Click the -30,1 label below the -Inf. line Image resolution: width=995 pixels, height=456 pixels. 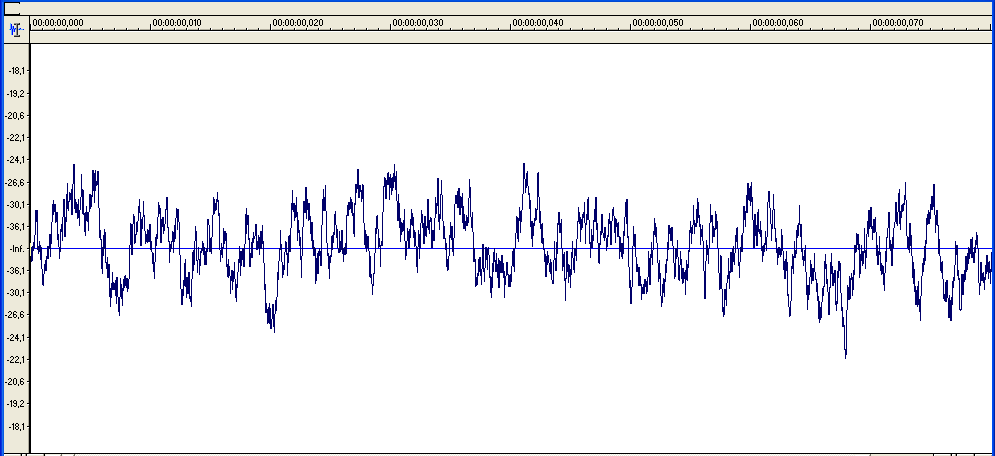(x=17, y=293)
